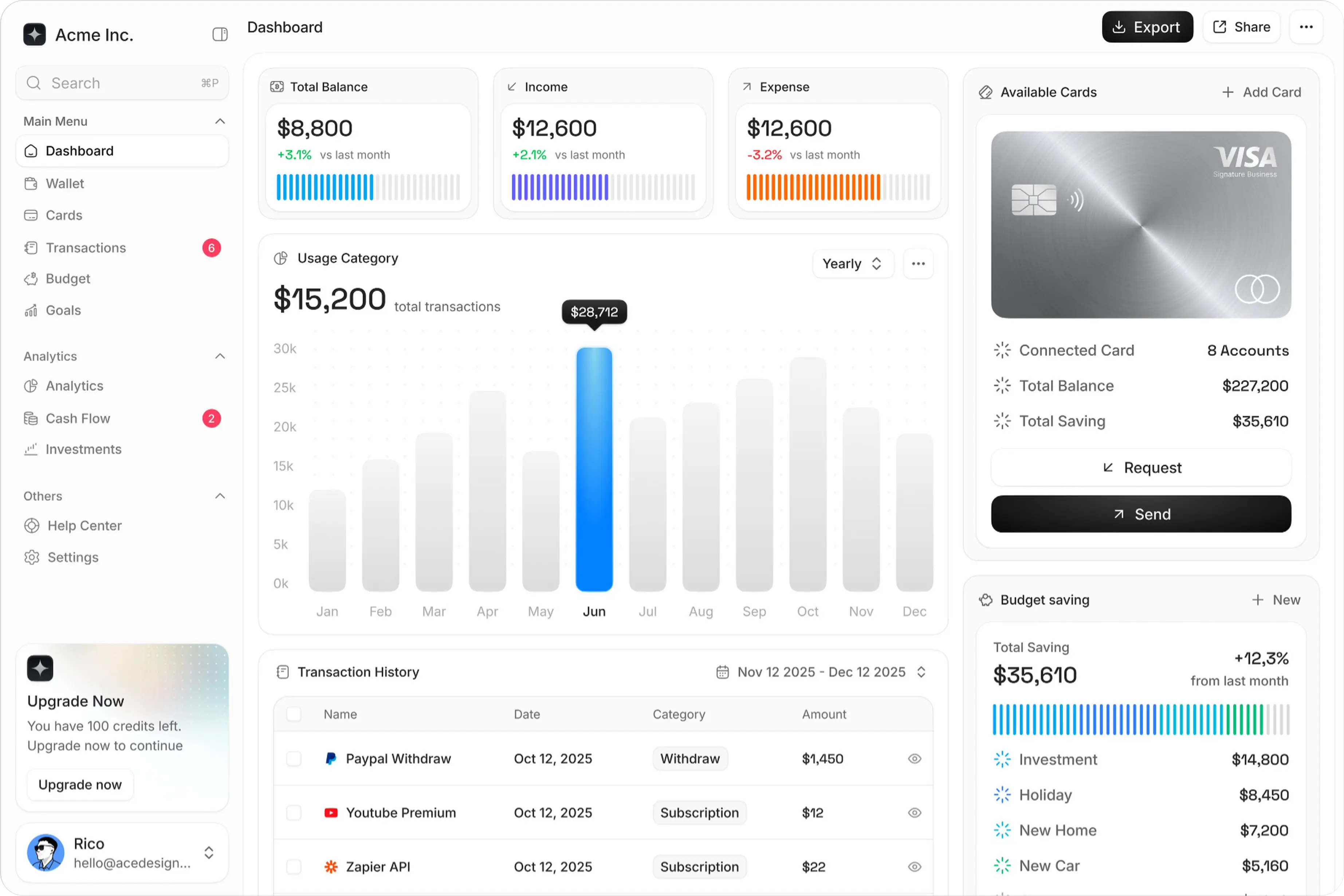Viewport: 1344px width, 896px height.
Task: Collapse the Main Menu section
Action: pyautogui.click(x=220, y=121)
